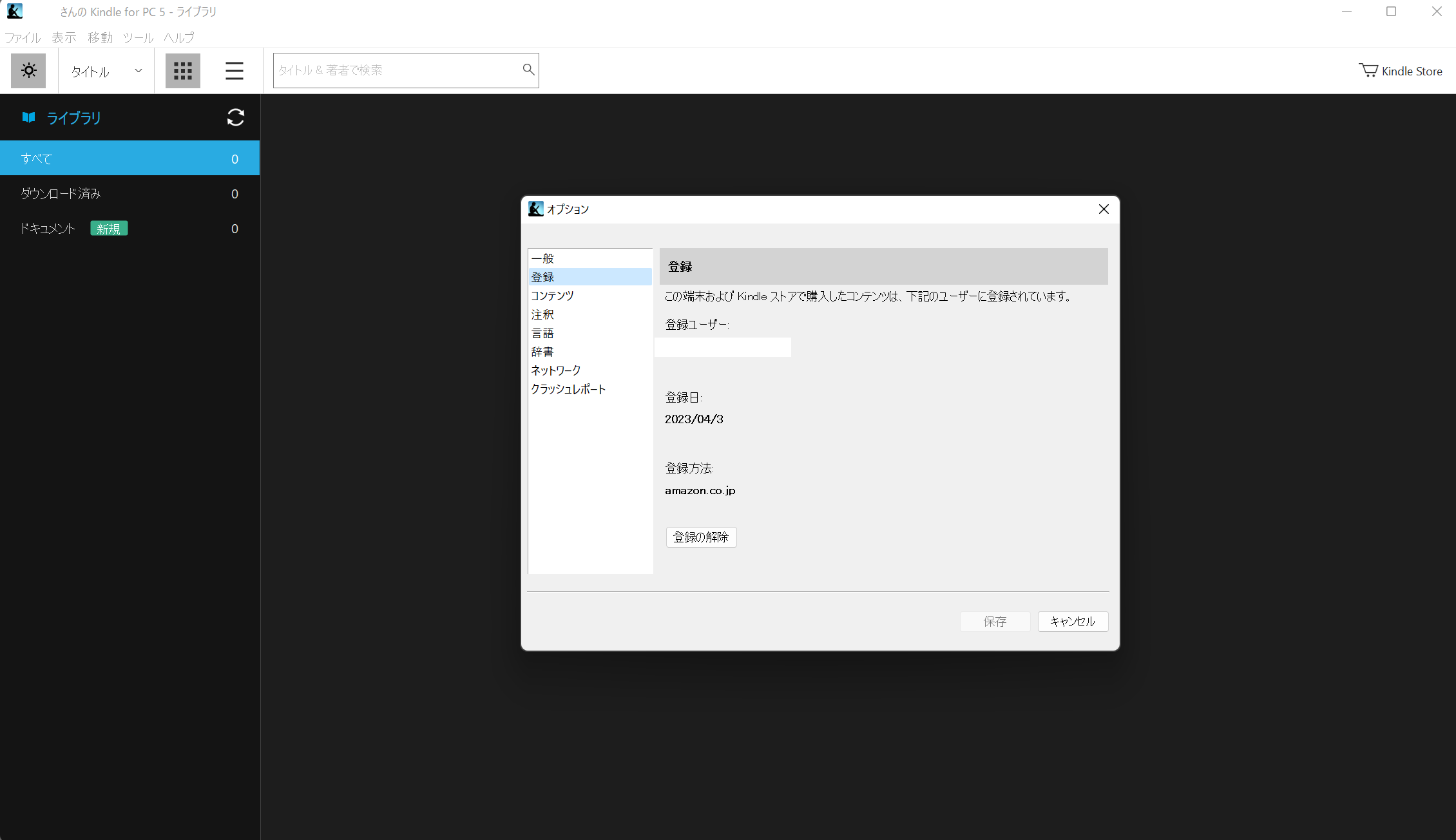
Task: Open the 移動 menu
Action: point(100,37)
